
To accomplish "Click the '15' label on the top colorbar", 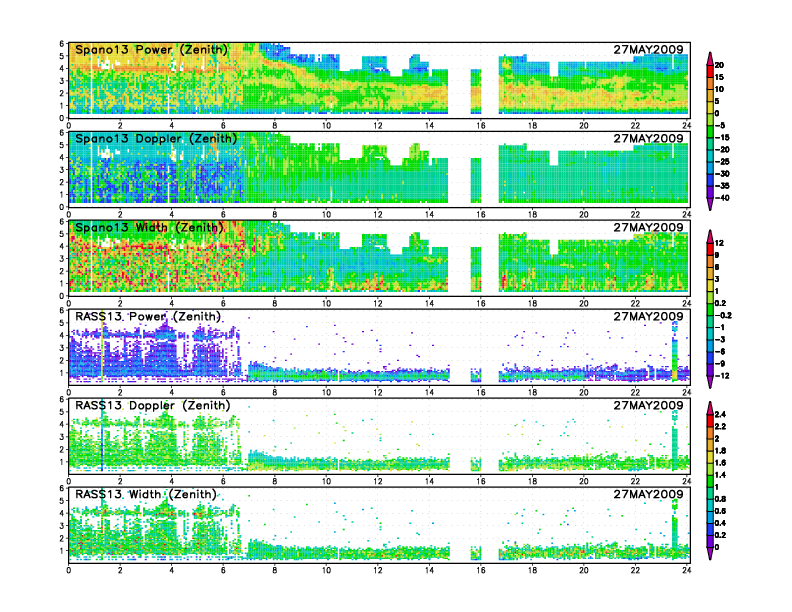I will (x=719, y=77).
